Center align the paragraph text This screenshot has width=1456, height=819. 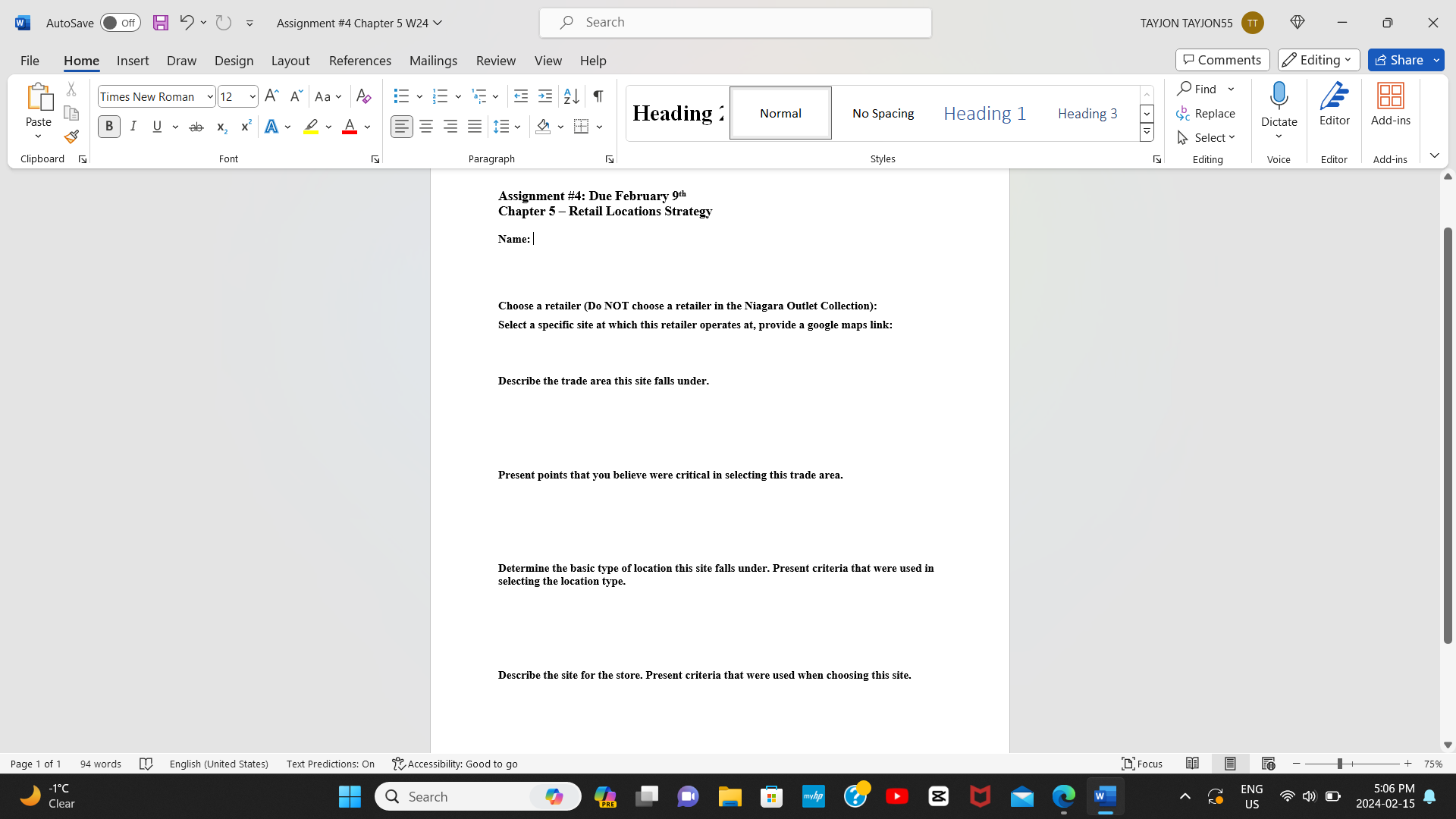point(426,126)
